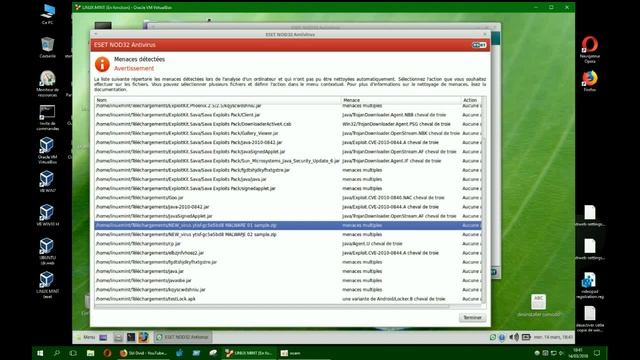Click the Menace column header
This screenshot has width=640, height=360.
tap(401, 100)
